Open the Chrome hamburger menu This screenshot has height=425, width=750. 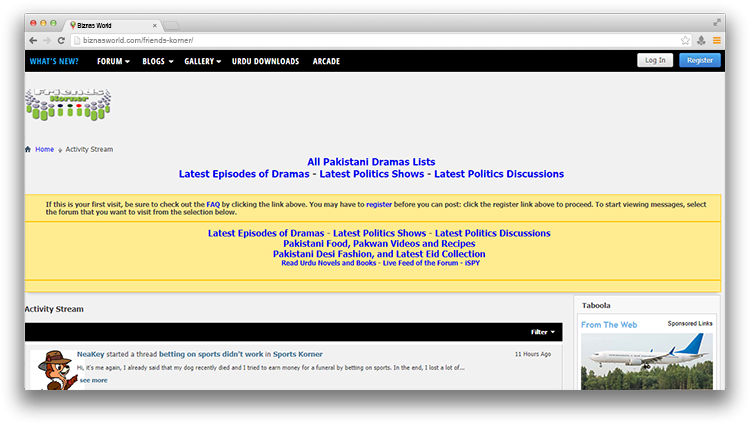point(716,40)
